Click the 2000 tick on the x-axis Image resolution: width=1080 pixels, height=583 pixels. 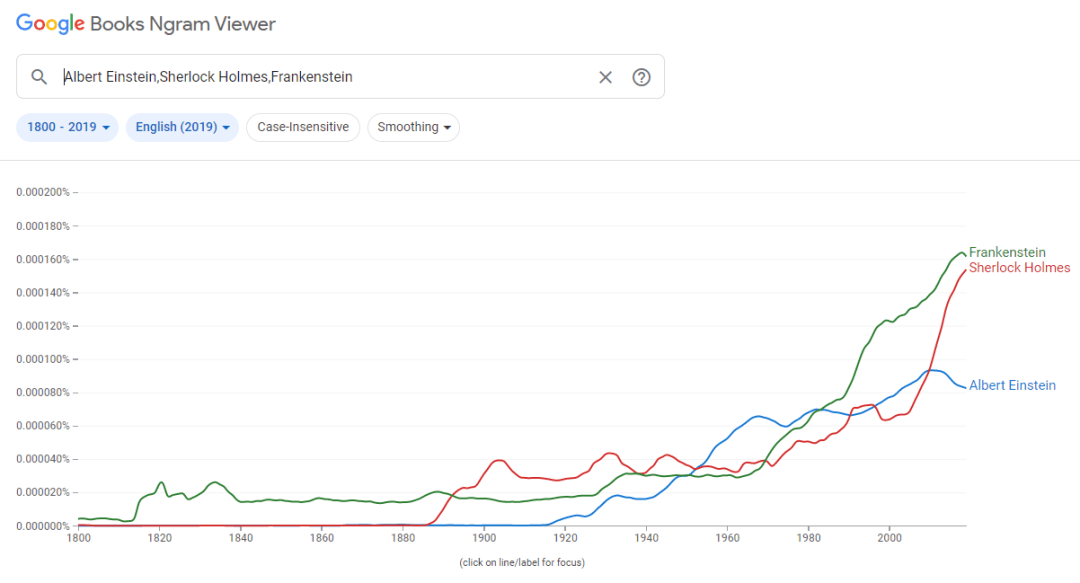click(889, 537)
